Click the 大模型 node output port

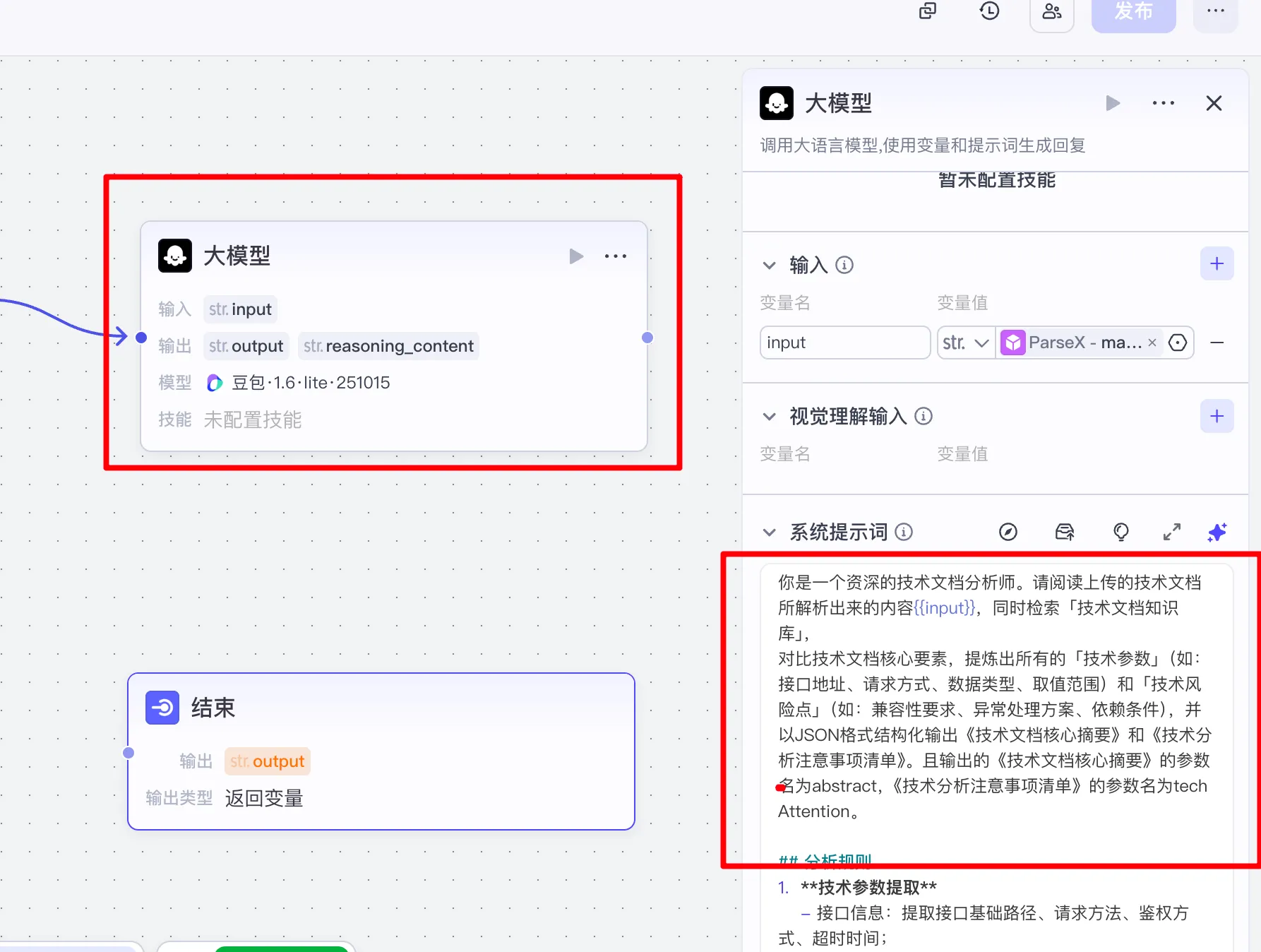point(647,338)
